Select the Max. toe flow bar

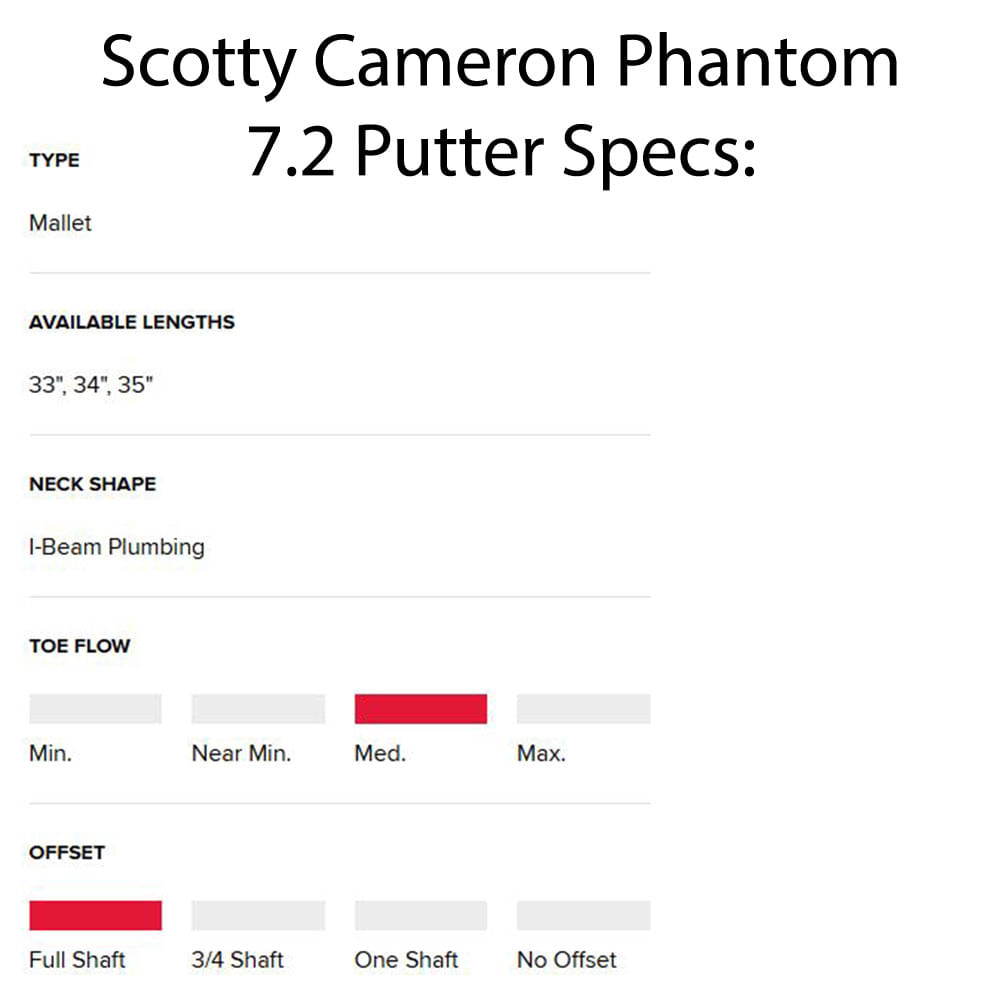click(x=584, y=709)
